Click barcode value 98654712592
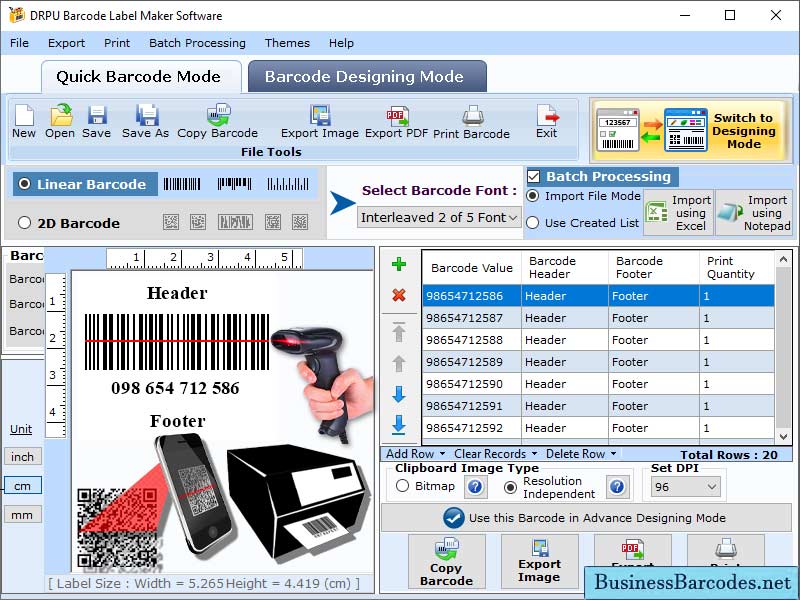 click(464, 428)
